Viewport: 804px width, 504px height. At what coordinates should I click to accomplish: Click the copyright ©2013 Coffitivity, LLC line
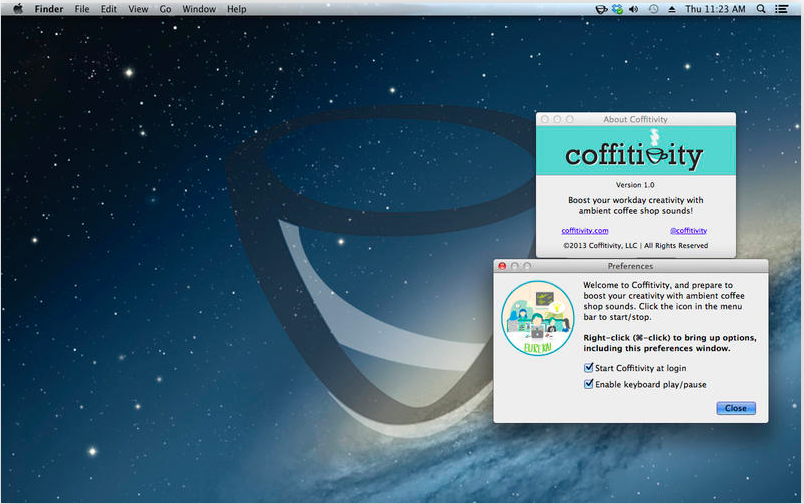point(635,246)
